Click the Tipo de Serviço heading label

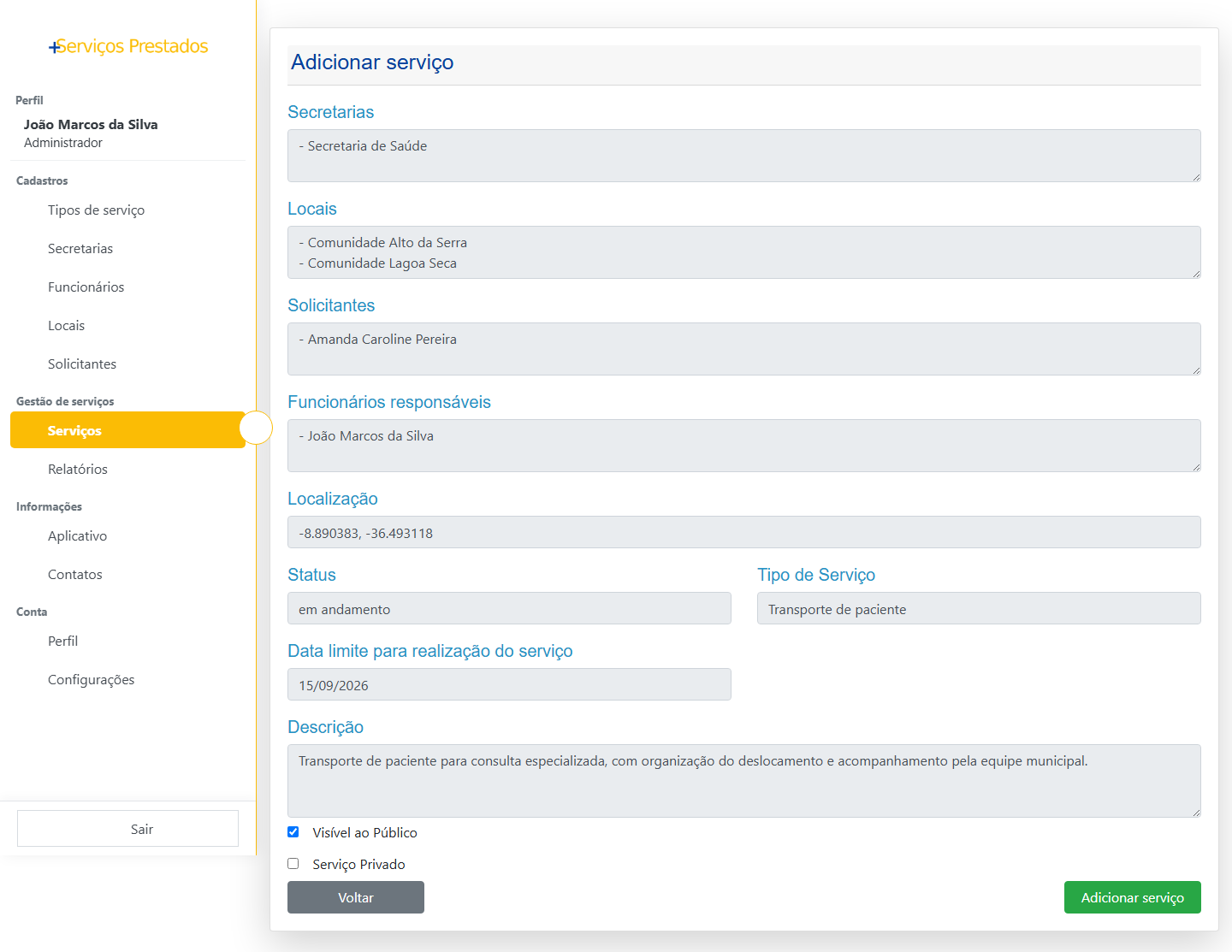pyautogui.click(x=816, y=575)
